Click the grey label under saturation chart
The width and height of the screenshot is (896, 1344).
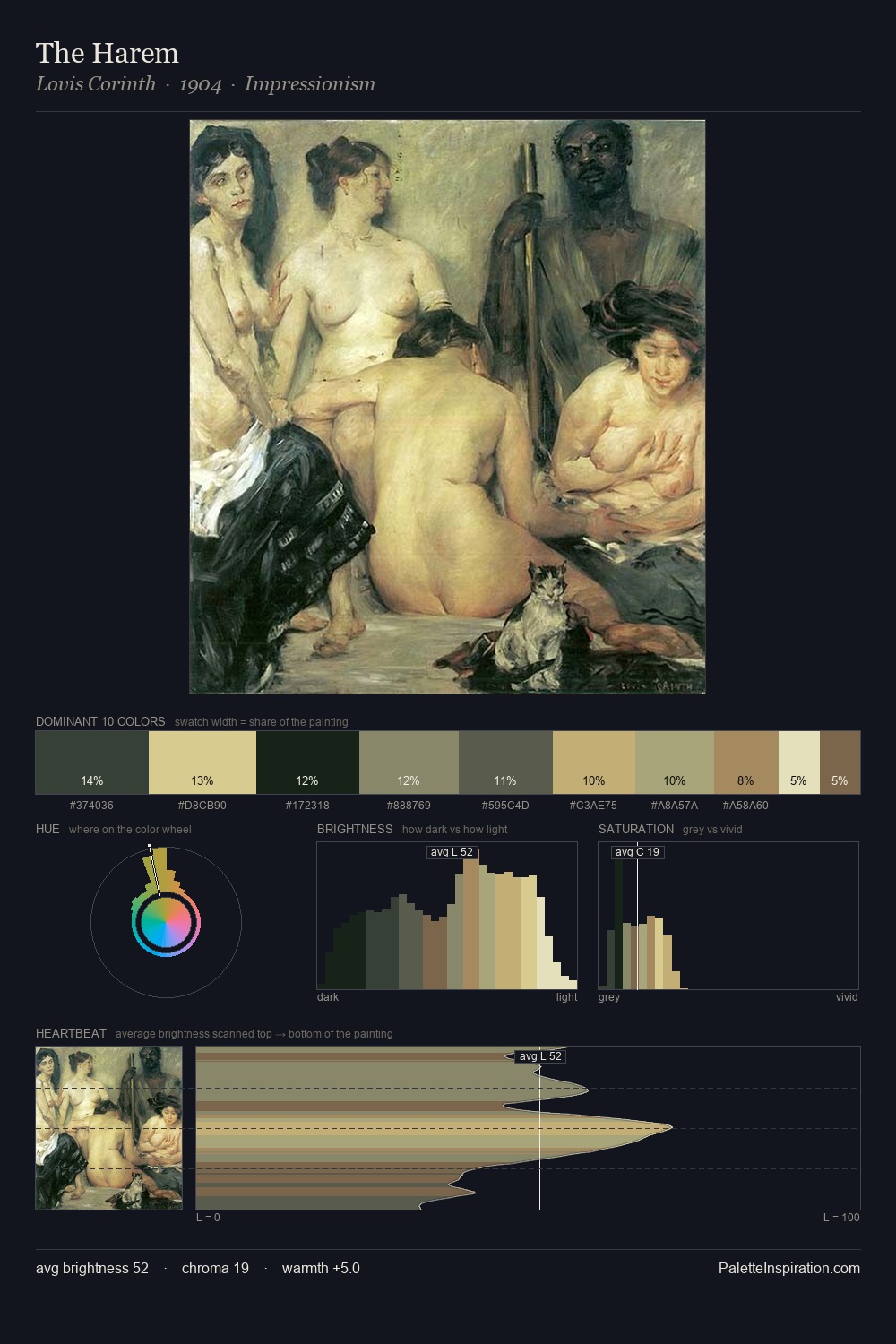click(609, 996)
